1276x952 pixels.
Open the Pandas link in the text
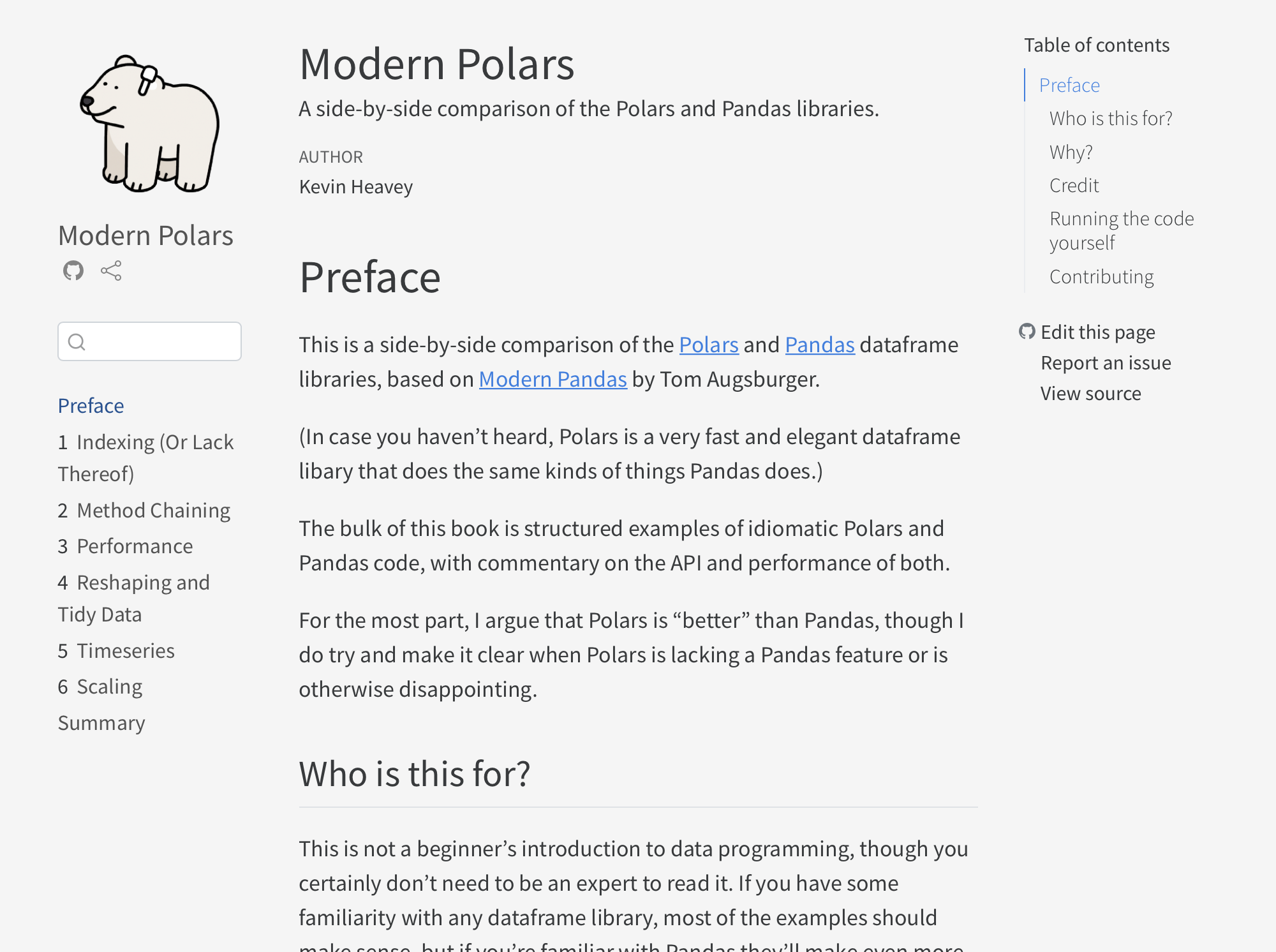click(819, 345)
